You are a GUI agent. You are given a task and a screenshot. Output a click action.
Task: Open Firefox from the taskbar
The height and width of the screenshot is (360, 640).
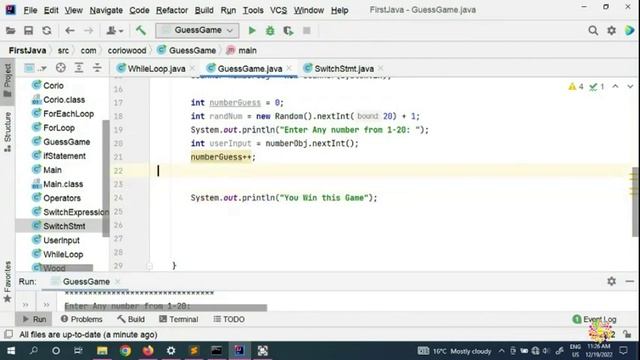[148, 351]
